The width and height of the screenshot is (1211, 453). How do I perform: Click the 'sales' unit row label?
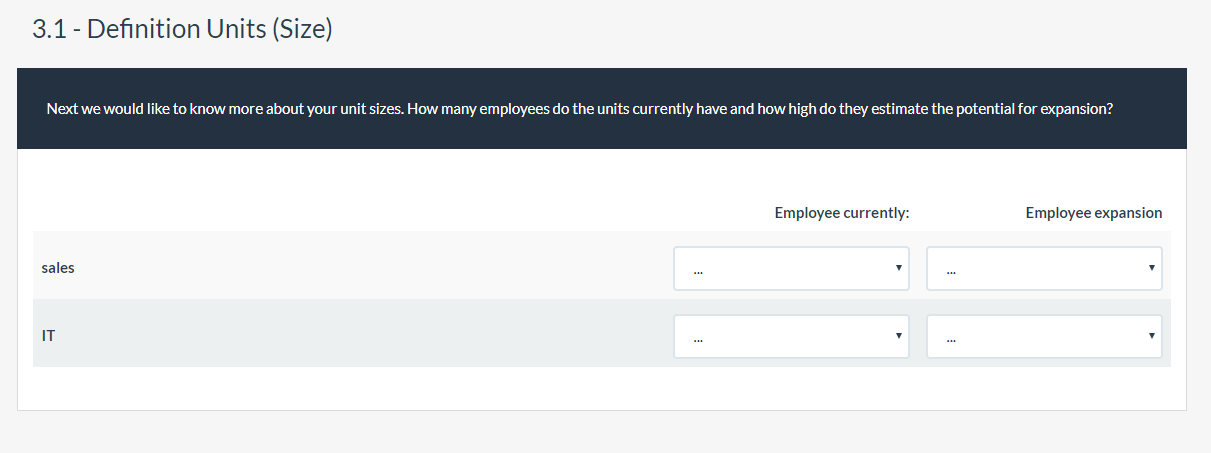click(58, 268)
